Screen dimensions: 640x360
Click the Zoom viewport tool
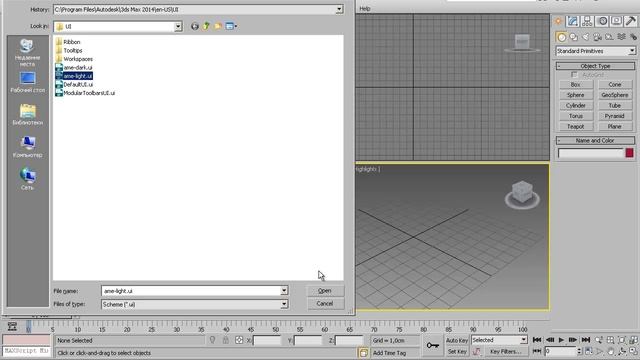[599, 340]
